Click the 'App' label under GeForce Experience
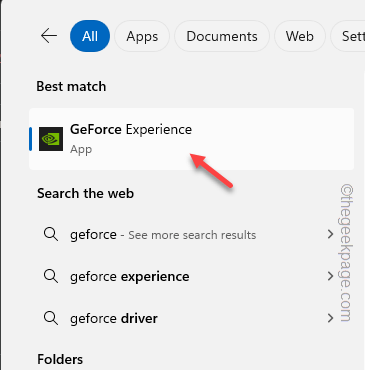This screenshot has height=370, width=365. 81,150
